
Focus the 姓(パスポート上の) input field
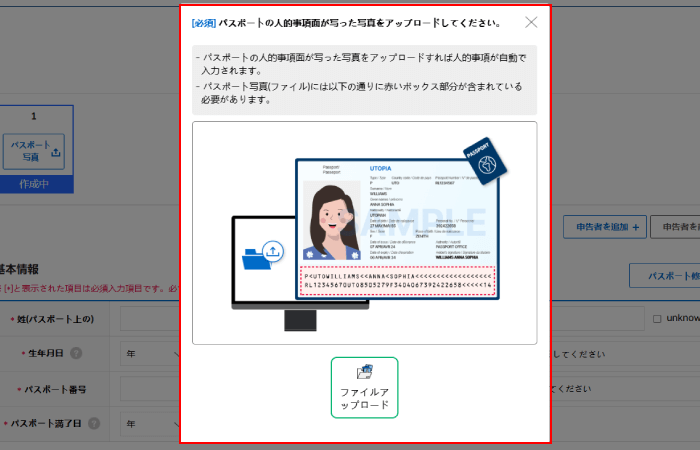click(x=150, y=319)
